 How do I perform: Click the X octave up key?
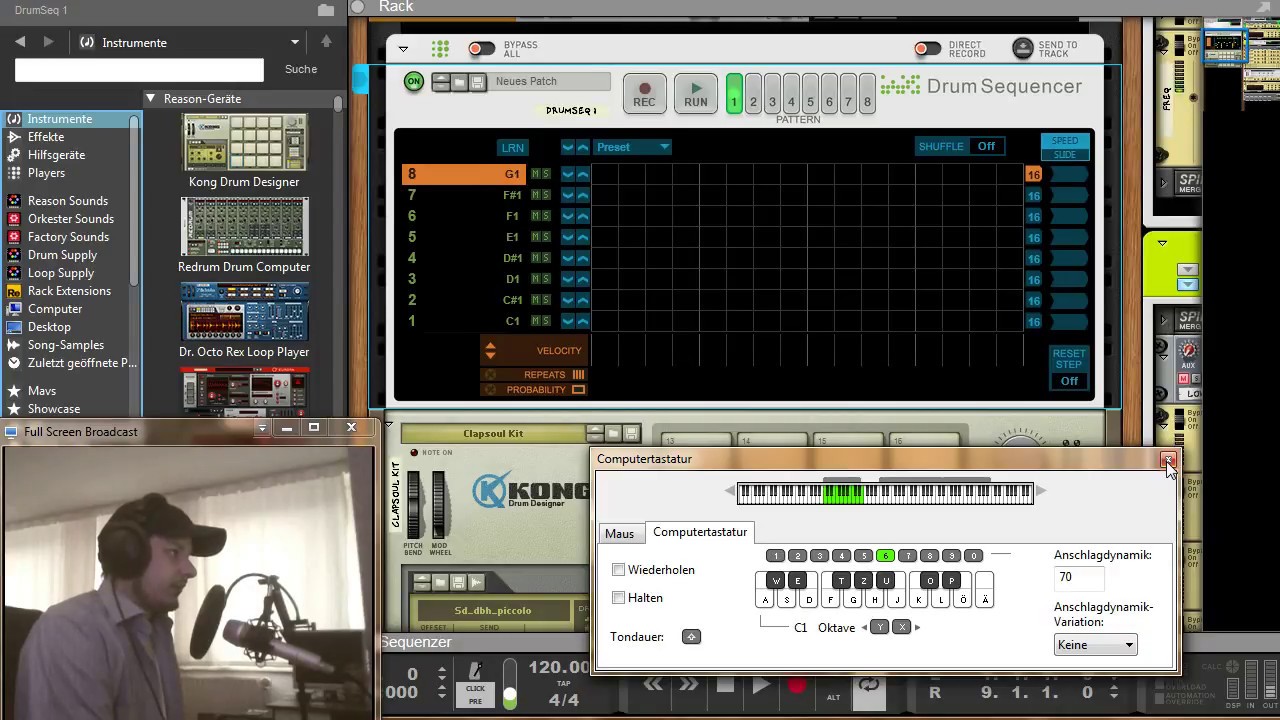(901, 627)
